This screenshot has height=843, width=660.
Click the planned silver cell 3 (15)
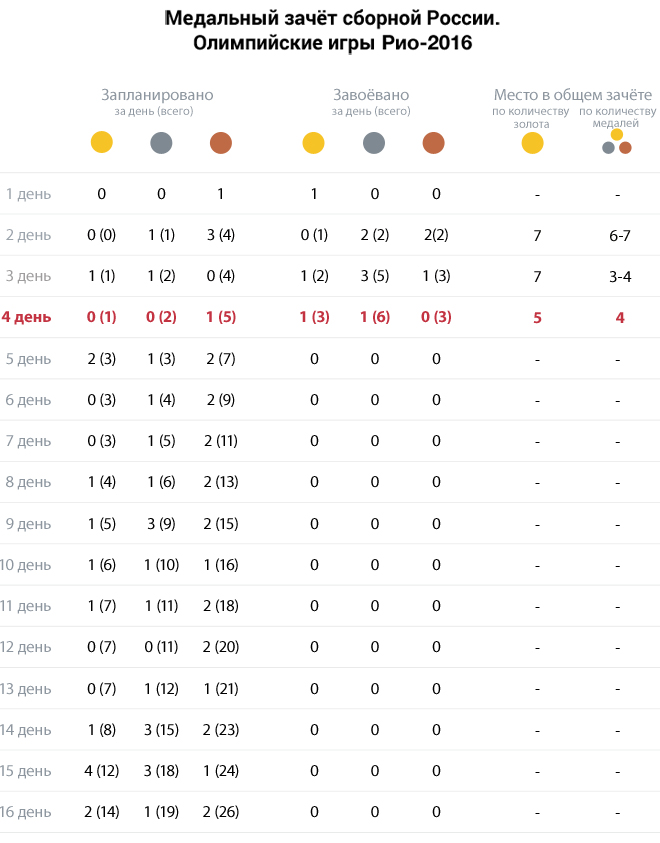pos(161,730)
